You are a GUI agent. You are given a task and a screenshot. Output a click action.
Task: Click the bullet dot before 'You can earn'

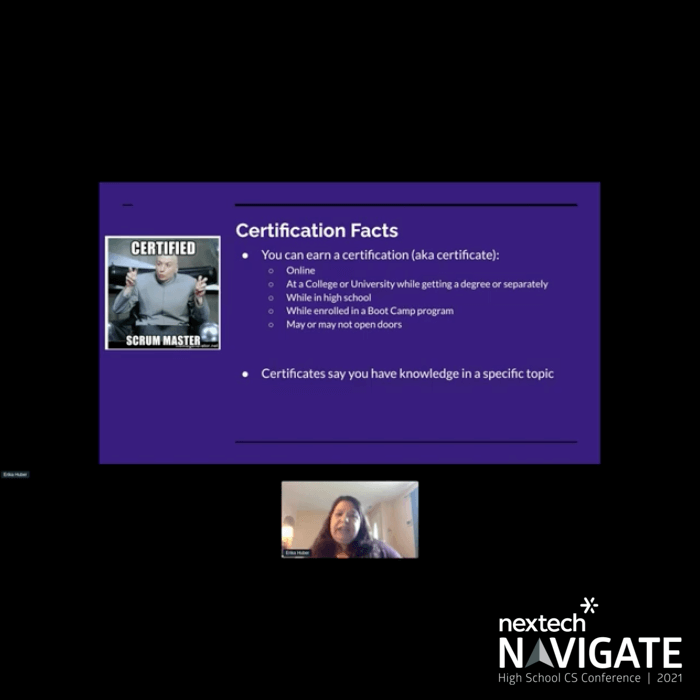[x=246, y=256]
